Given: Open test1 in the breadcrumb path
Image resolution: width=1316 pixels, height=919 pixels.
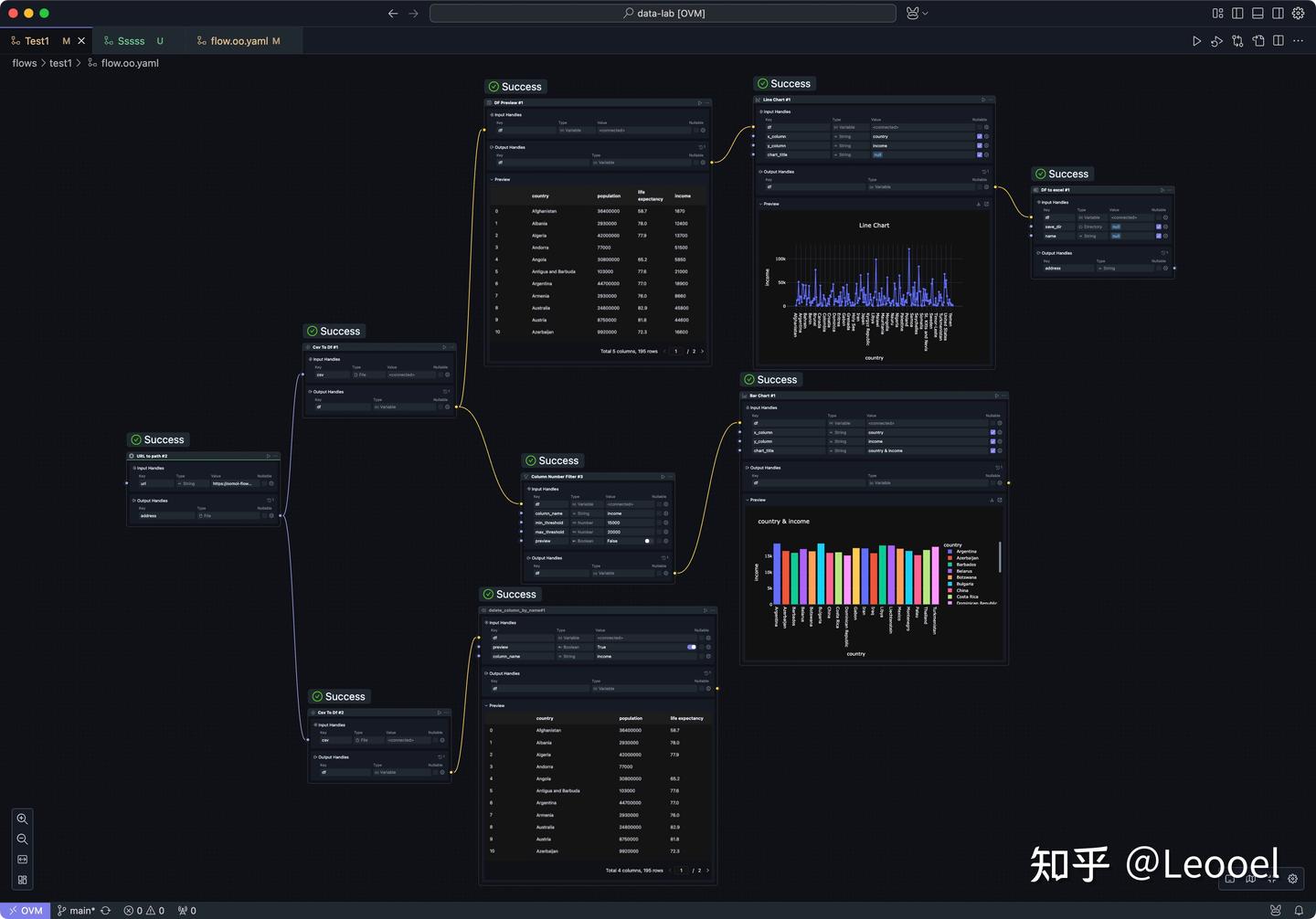Looking at the screenshot, I should point(60,63).
